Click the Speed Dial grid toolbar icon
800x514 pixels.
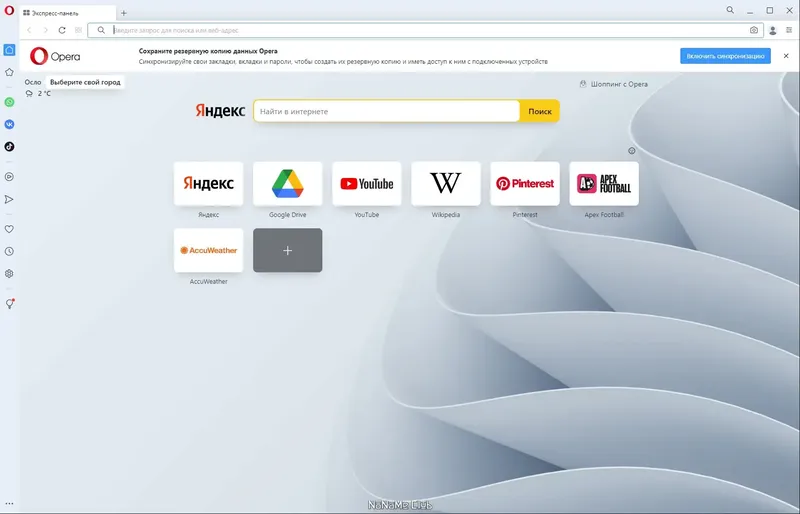[78, 30]
